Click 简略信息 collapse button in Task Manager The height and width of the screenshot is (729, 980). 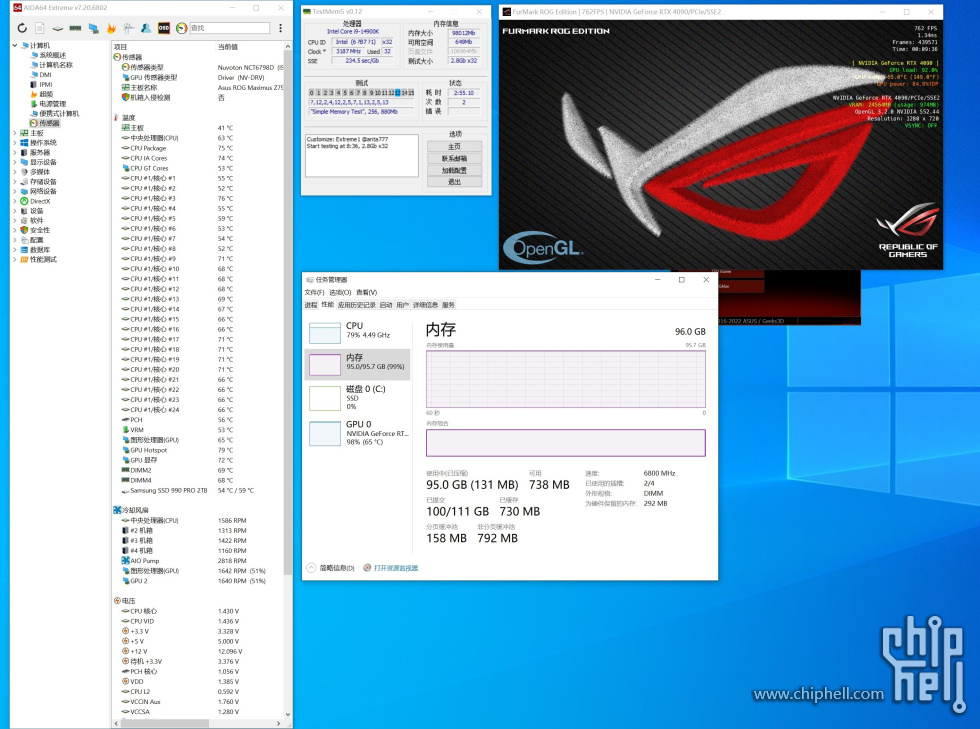point(331,568)
